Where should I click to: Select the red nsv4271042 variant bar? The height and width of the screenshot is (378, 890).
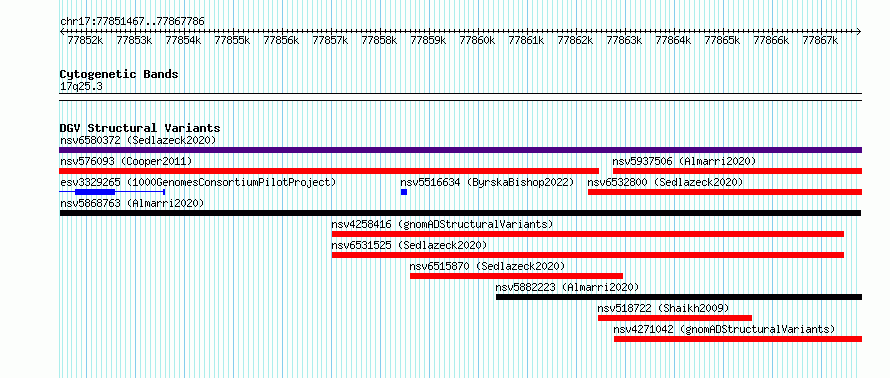738,339
